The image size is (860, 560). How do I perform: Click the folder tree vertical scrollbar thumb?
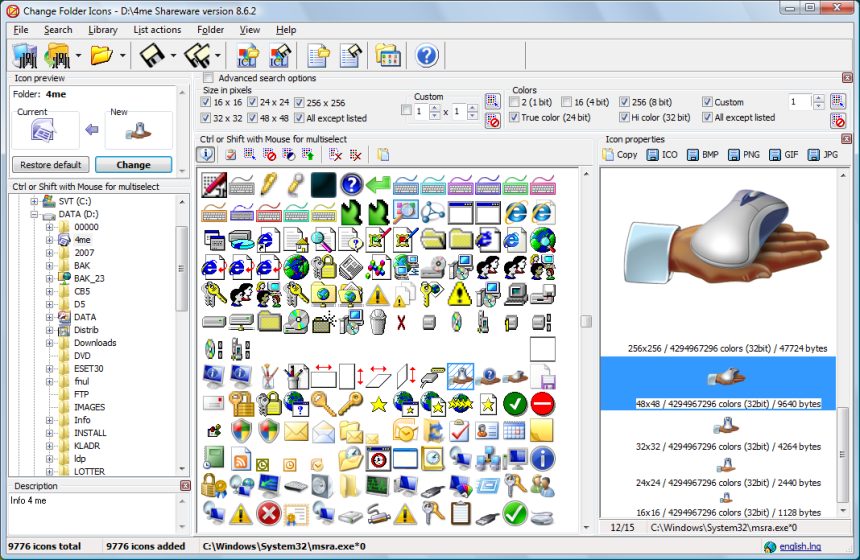[182, 269]
